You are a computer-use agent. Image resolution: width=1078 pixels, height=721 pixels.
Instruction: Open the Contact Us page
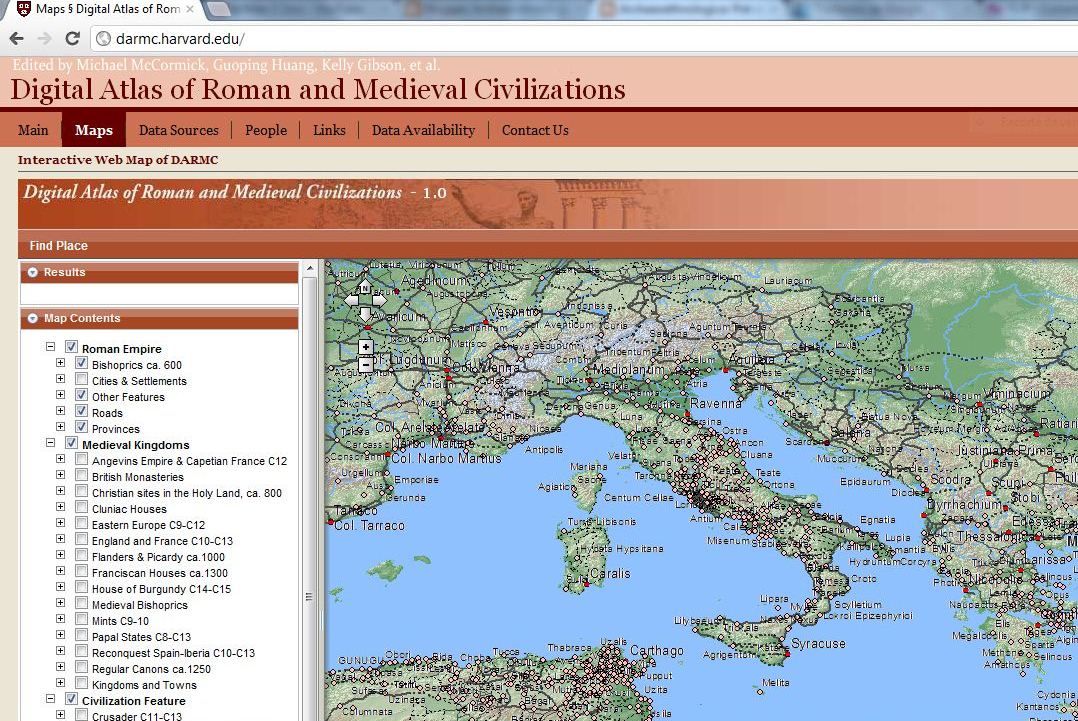pos(535,130)
